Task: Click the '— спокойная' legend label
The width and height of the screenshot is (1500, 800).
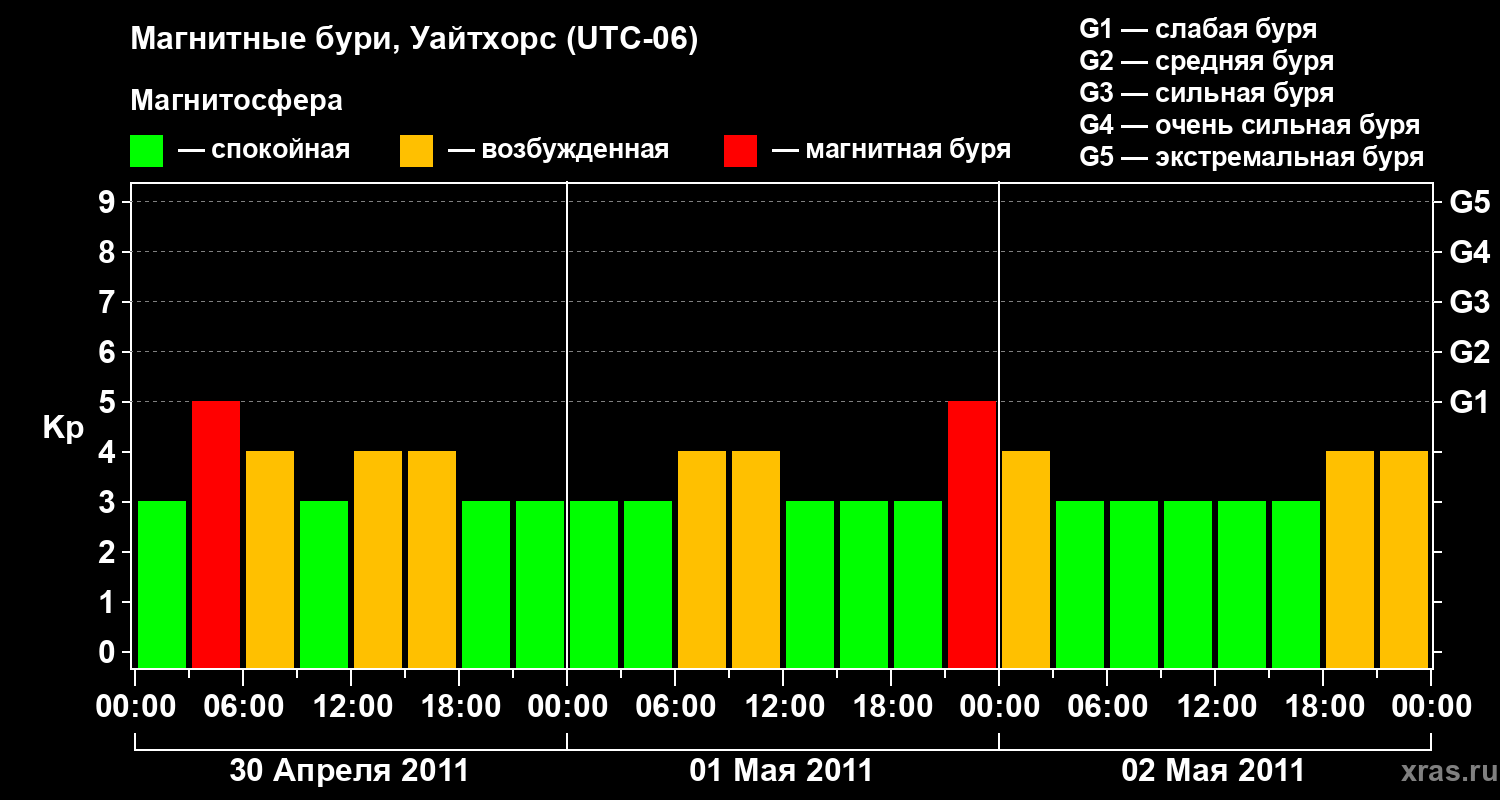Action: [264, 151]
